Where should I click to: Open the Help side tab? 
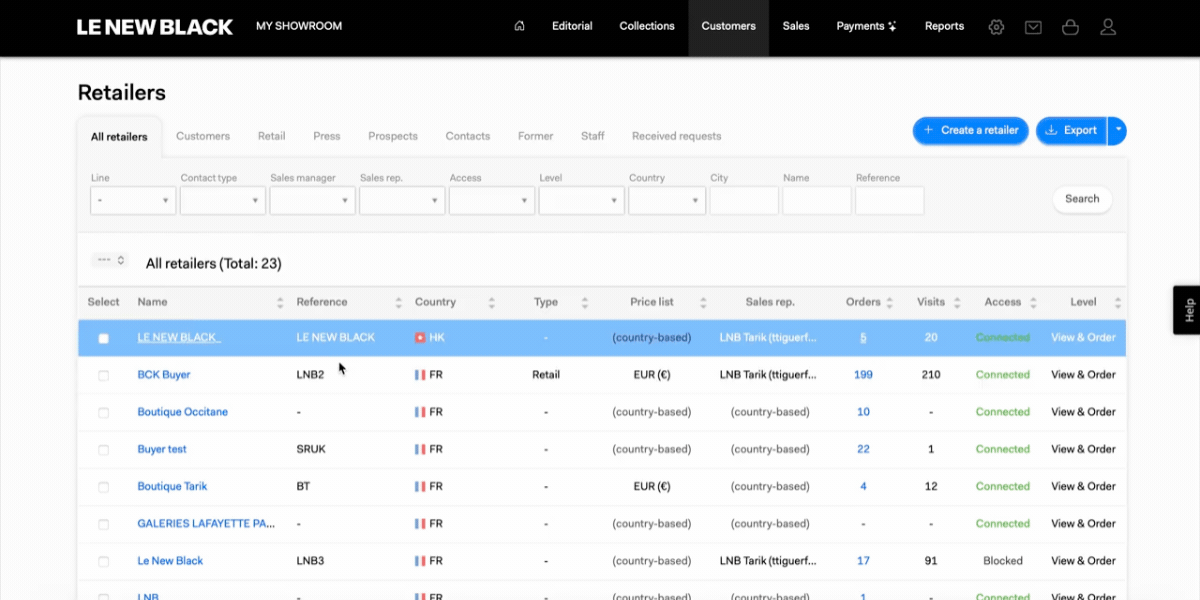(x=1187, y=310)
